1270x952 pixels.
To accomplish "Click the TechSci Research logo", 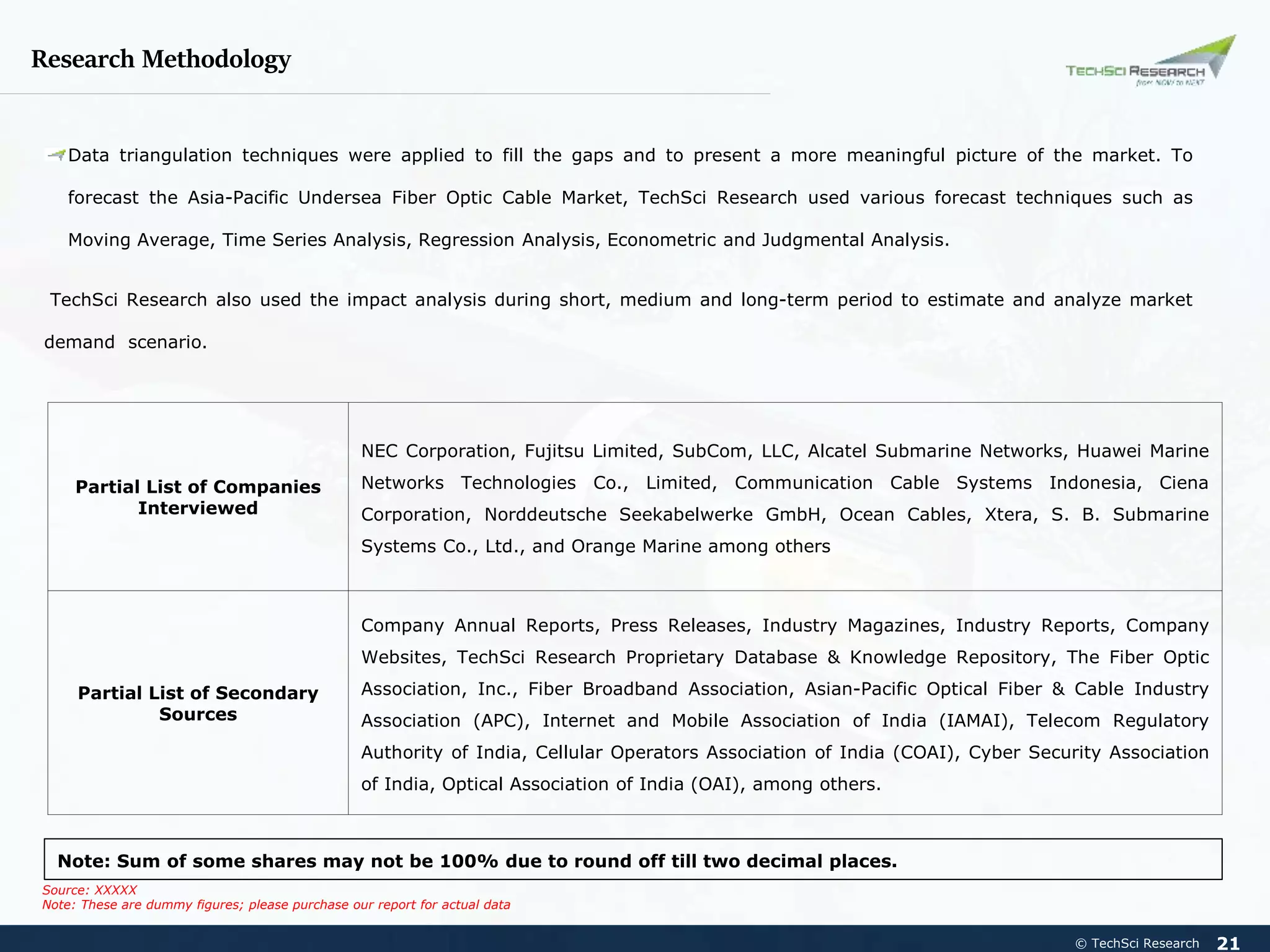I will [x=1150, y=61].
